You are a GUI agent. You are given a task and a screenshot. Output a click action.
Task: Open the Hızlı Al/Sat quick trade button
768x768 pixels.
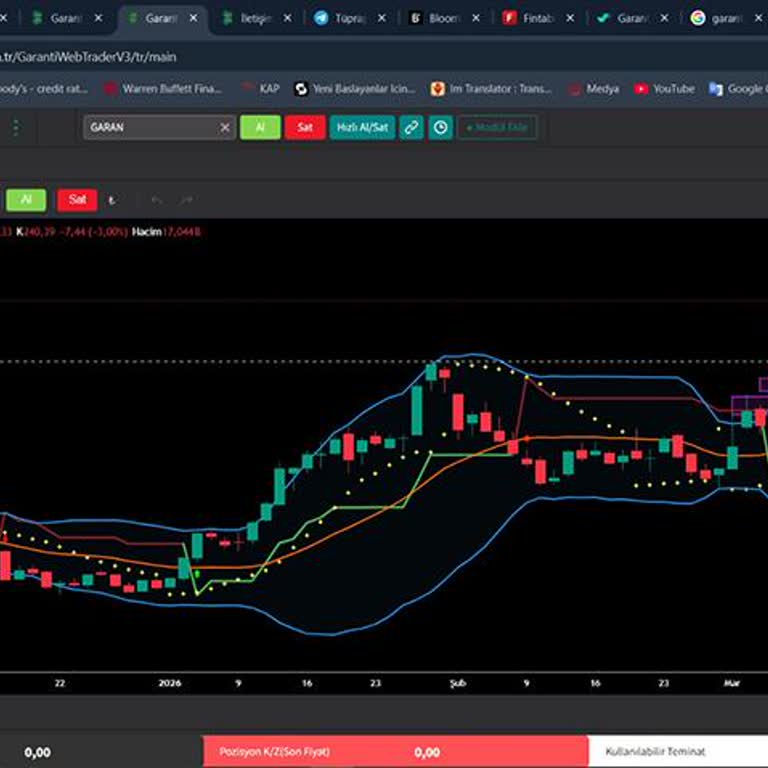point(362,127)
